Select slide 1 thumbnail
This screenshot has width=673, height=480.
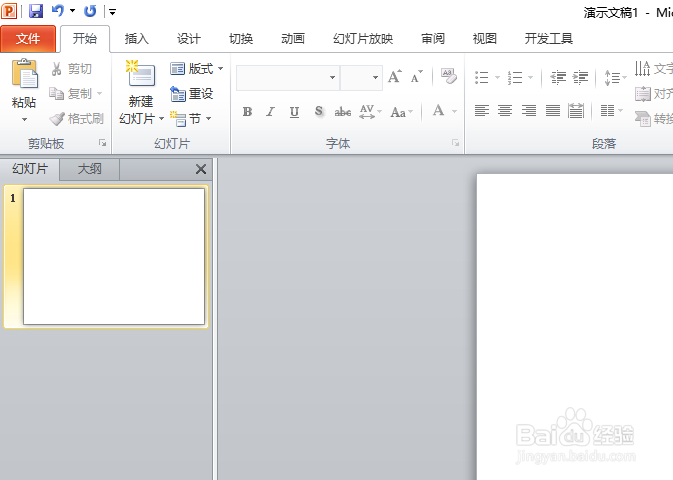114,256
